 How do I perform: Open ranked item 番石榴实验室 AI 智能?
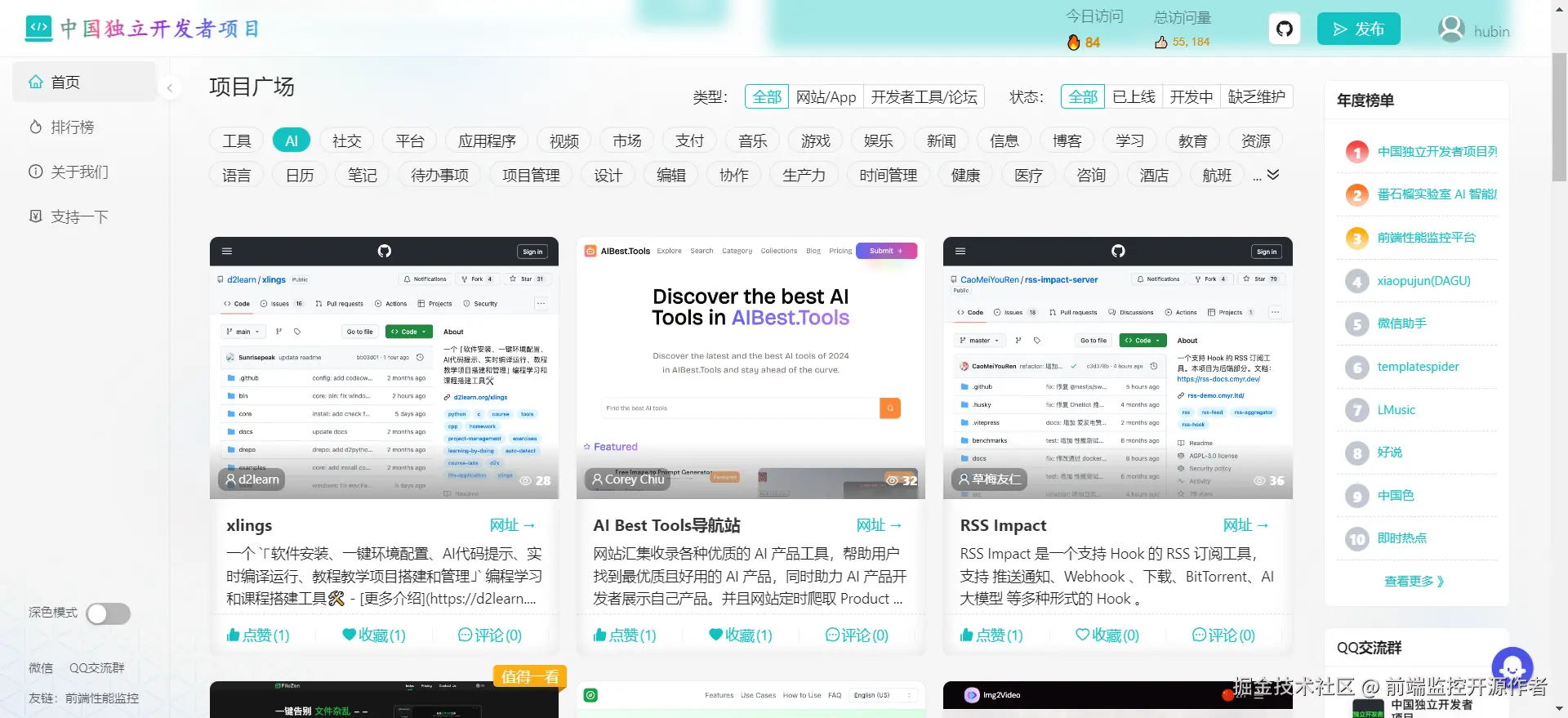point(1437,194)
